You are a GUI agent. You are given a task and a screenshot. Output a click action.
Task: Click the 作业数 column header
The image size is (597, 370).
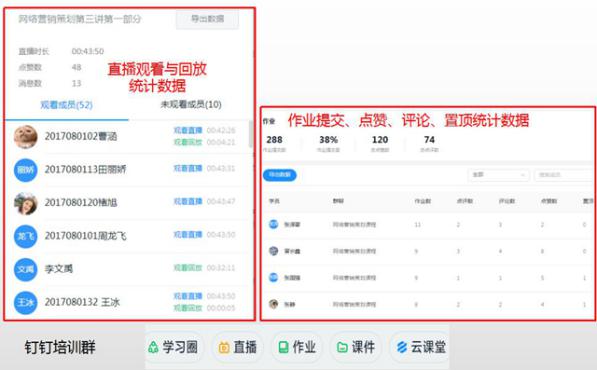422,201
